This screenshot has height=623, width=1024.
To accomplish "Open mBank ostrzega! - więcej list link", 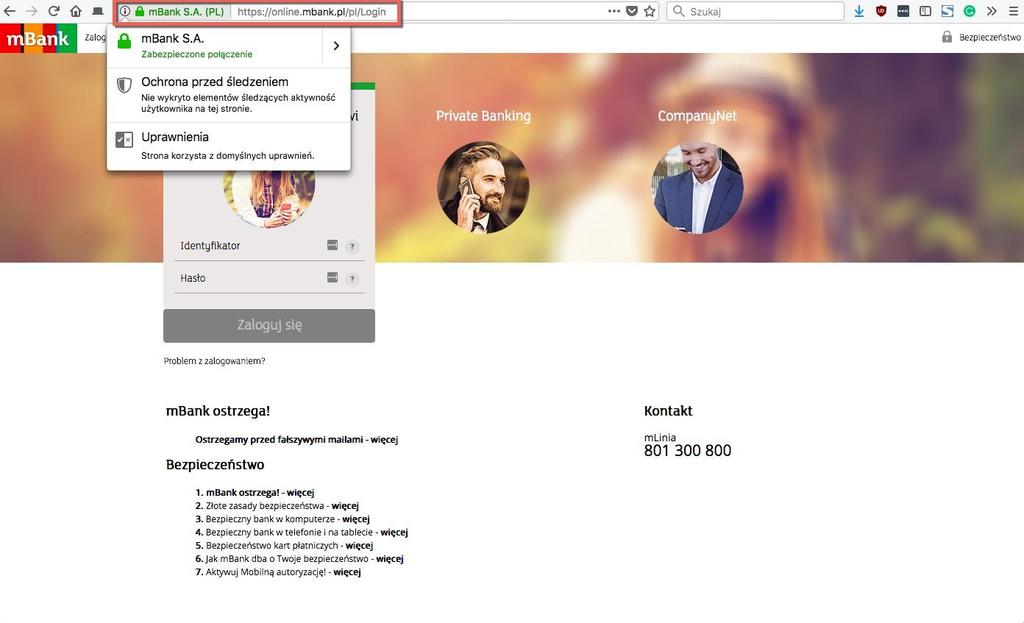I will pos(260,492).
